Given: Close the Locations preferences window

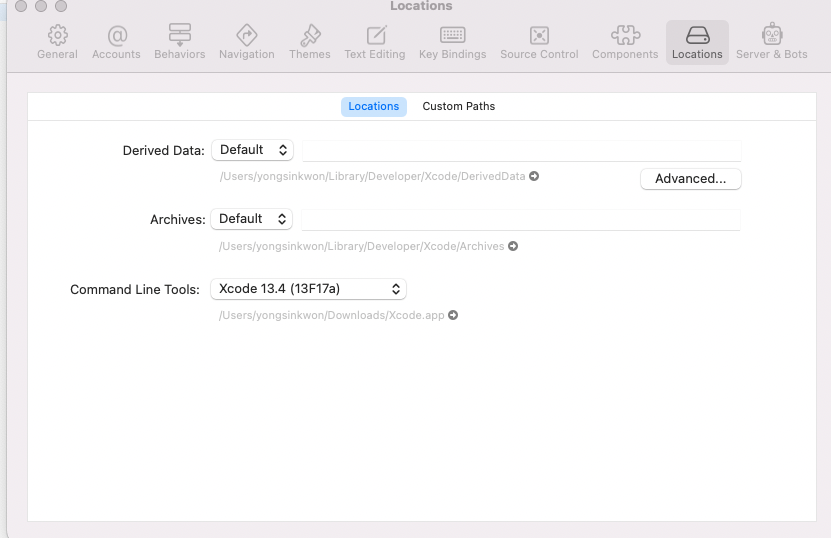Looking at the screenshot, I should click(21, 6).
